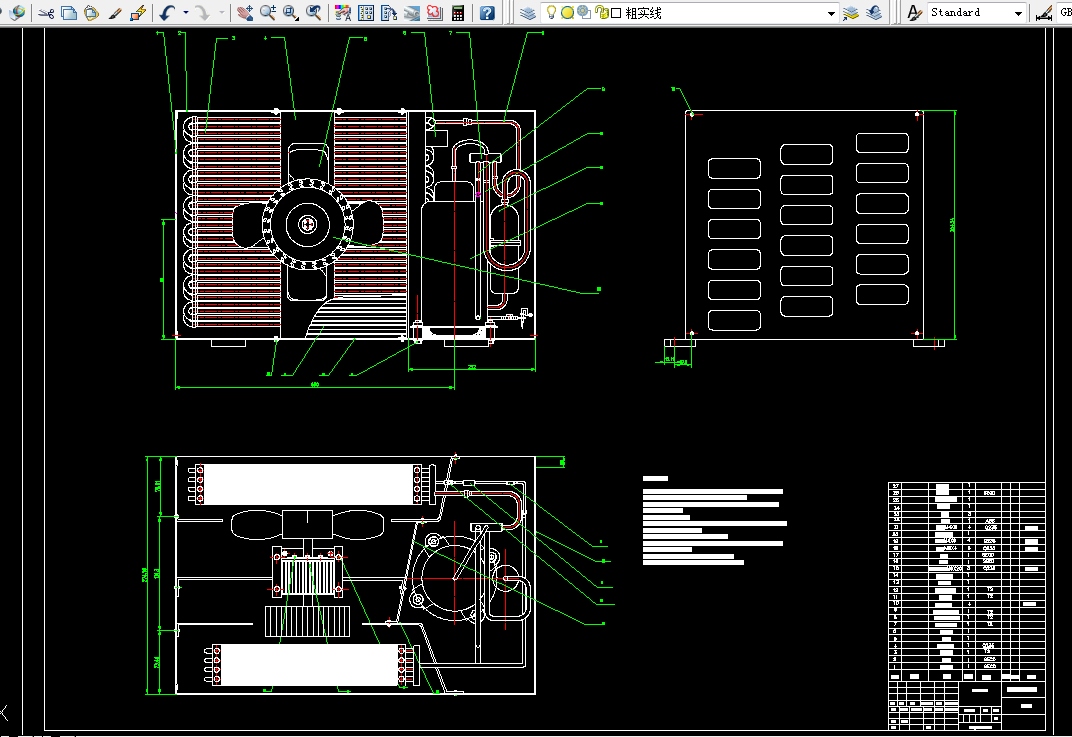
Task: Activate Zoom Realtime magnifier
Action: pos(268,12)
